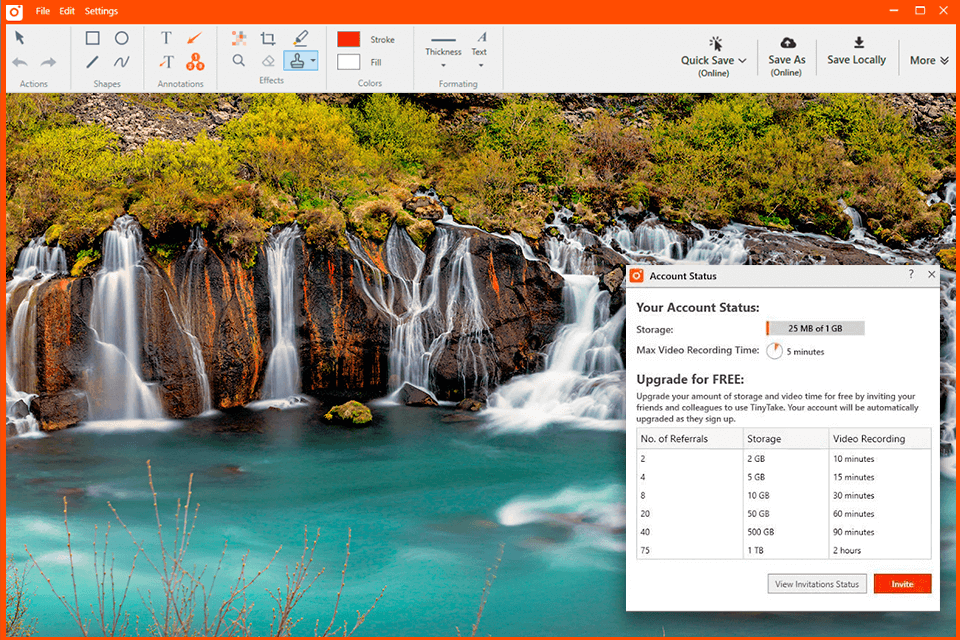Select the Magnifier zoom tool
The height and width of the screenshot is (640, 960).
point(239,60)
